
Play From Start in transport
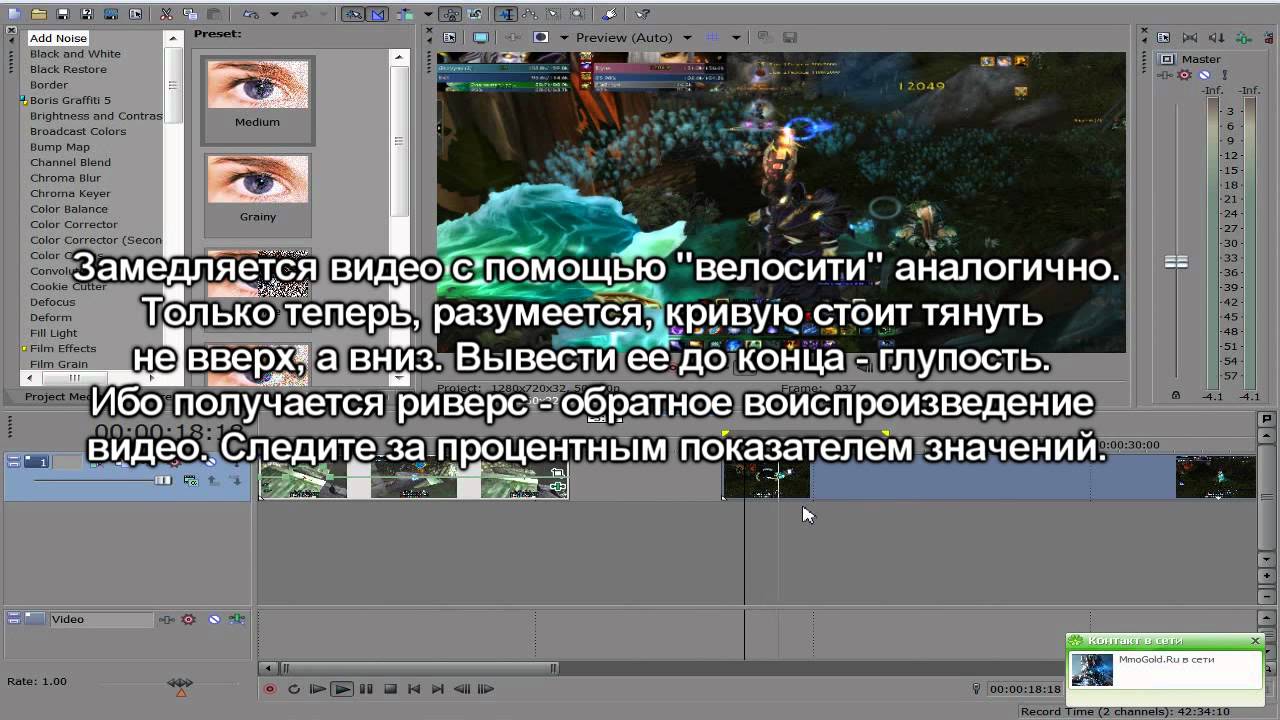pyautogui.click(x=318, y=689)
